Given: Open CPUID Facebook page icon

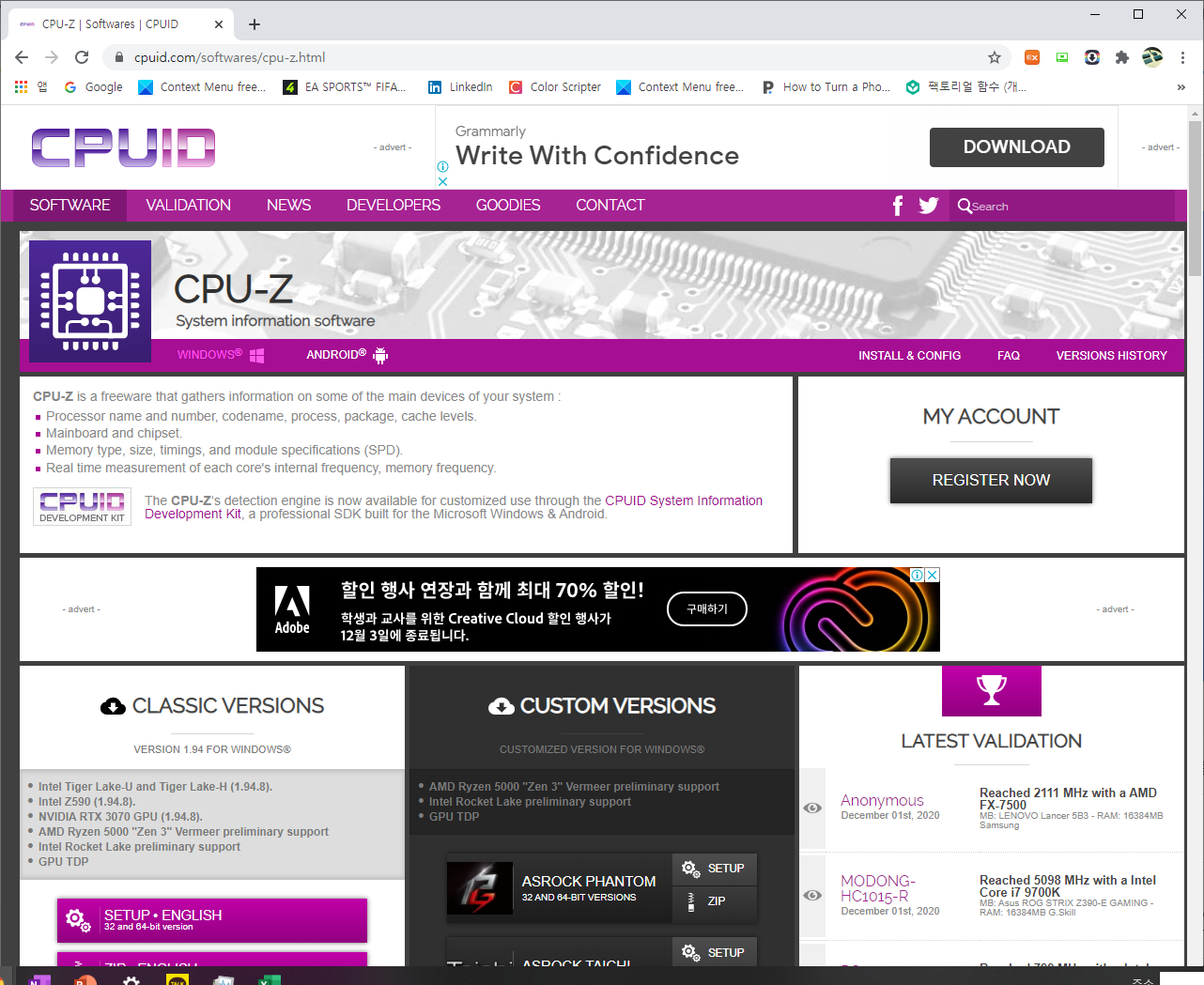Looking at the screenshot, I should click(x=898, y=206).
